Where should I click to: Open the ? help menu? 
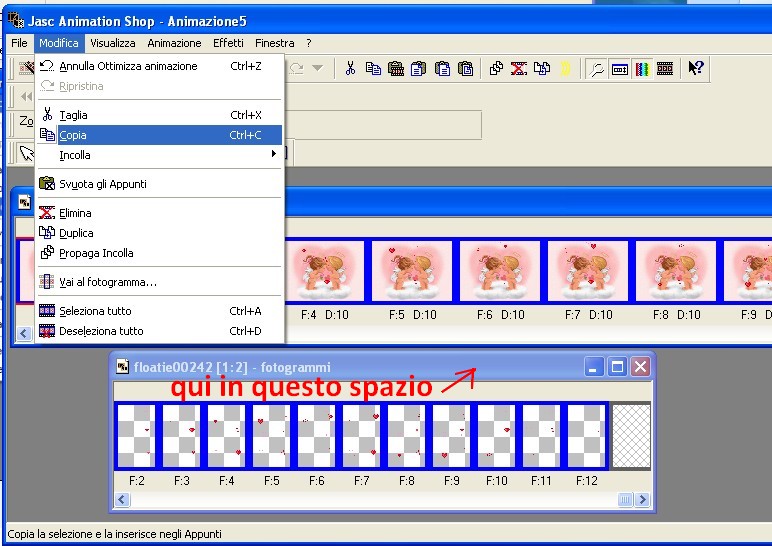tap(309, 43)
